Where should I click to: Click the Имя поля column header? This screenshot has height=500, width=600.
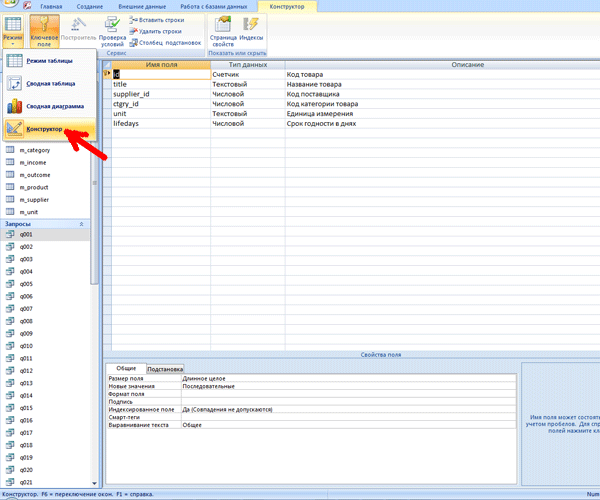point(161,65)
